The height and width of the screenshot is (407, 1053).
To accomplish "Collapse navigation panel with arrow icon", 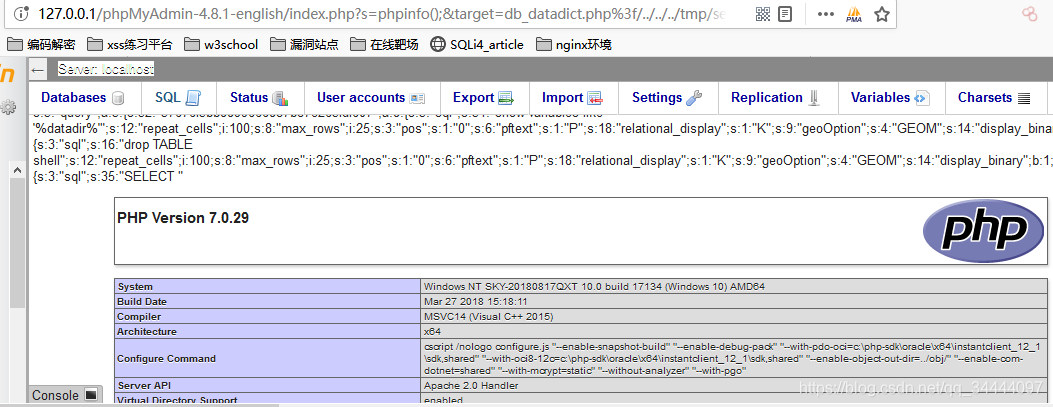I will pyautogui.click(x=38, y=69).
